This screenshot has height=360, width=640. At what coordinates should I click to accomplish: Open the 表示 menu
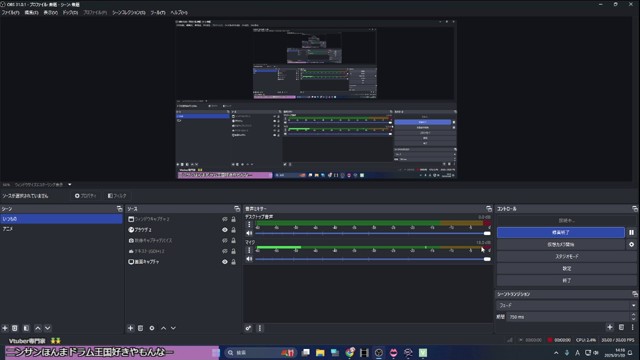point(51,13)
